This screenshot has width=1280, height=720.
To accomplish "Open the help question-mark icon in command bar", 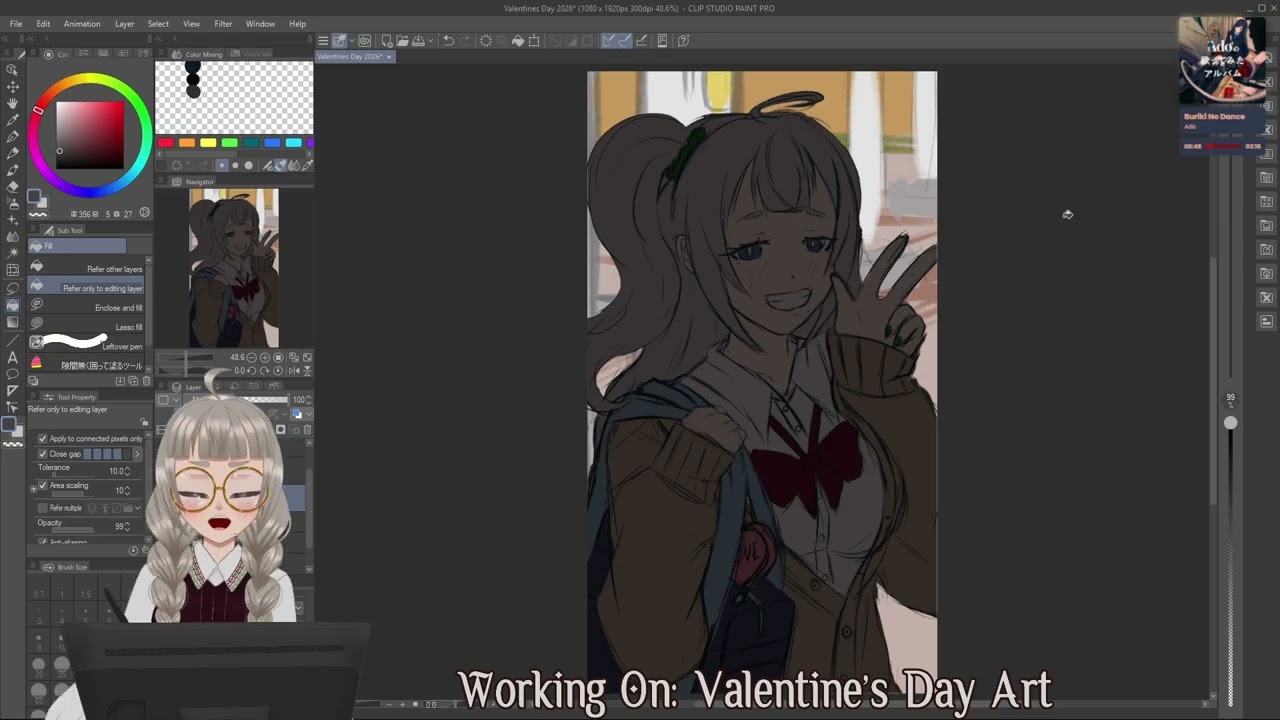I will click(683, 40).
